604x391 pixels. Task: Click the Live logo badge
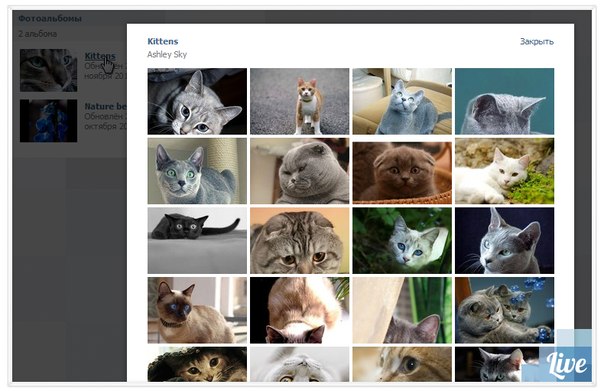pos(566,363)
